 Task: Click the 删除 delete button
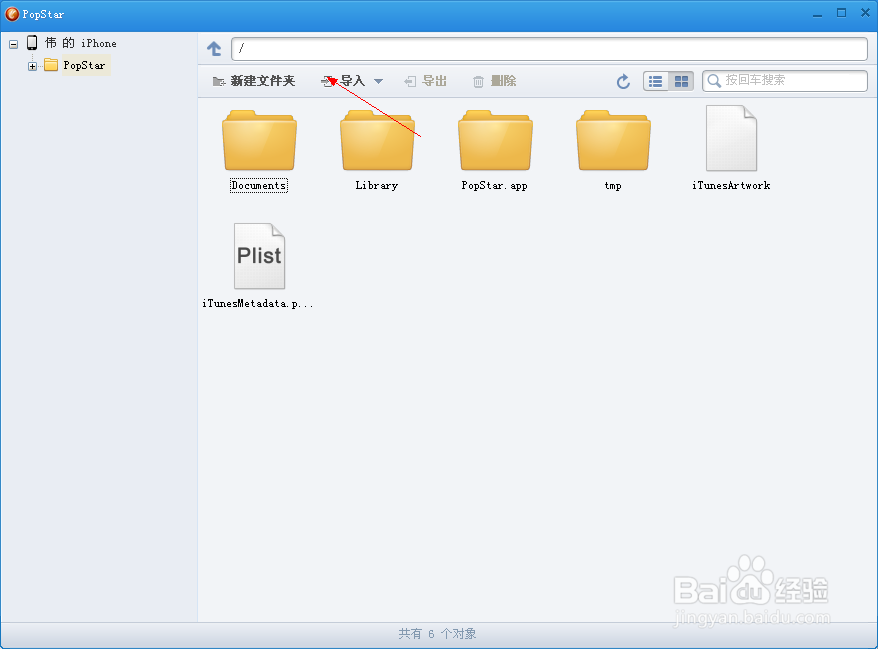click(x=494, y=81)
